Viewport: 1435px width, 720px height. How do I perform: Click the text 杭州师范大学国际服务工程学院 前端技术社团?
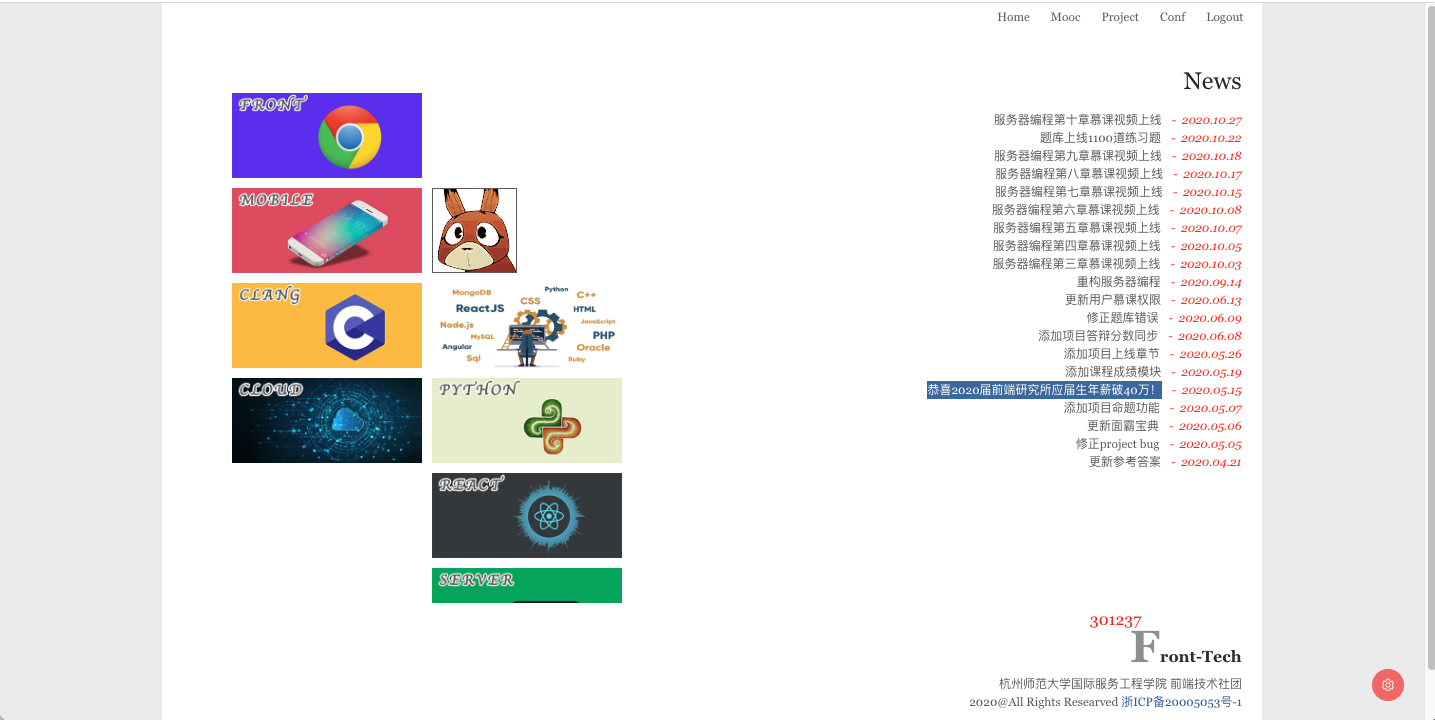pyautogui.click(x=1120, y=684)
